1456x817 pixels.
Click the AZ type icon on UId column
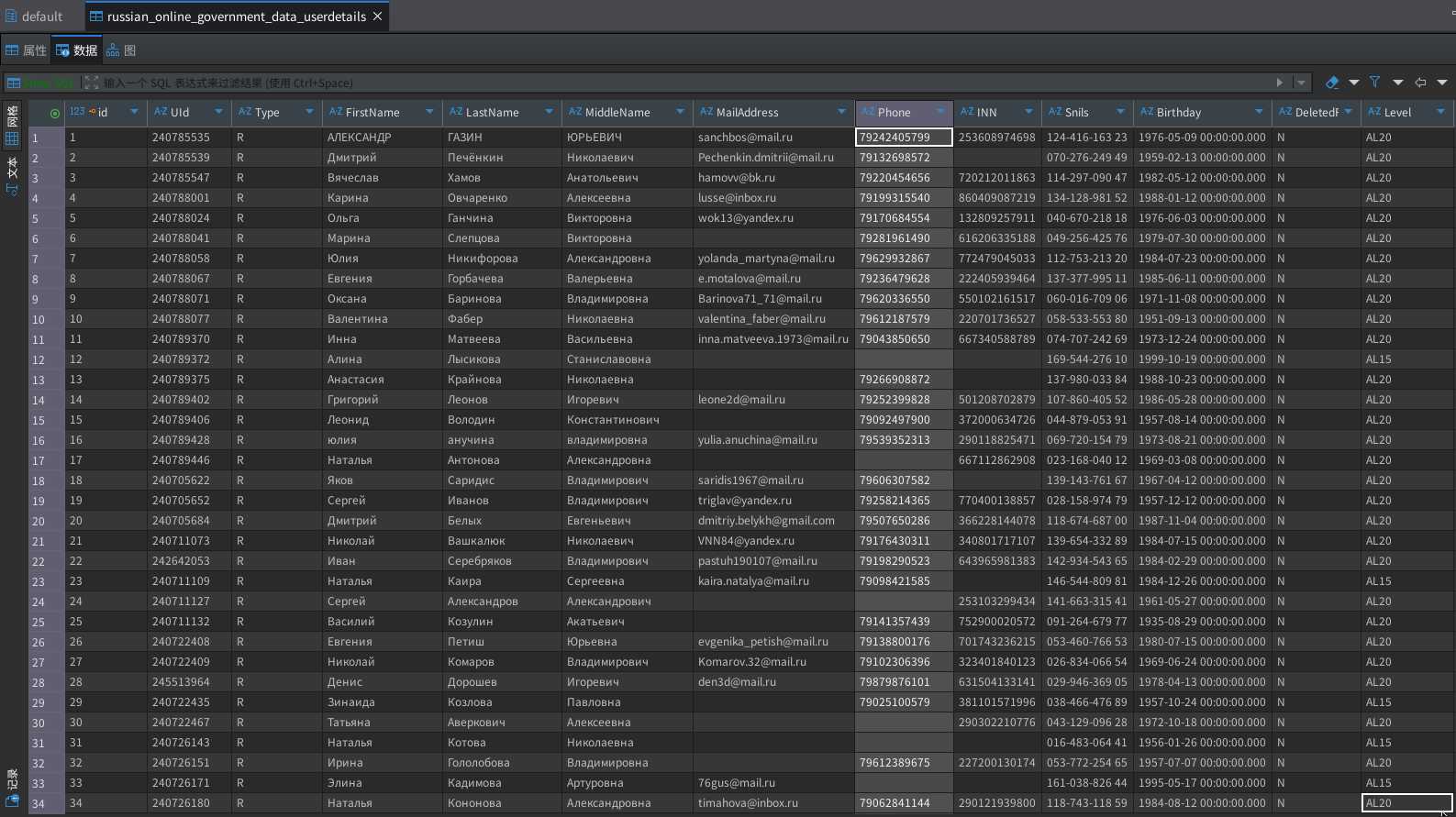[x=161, y=112]
